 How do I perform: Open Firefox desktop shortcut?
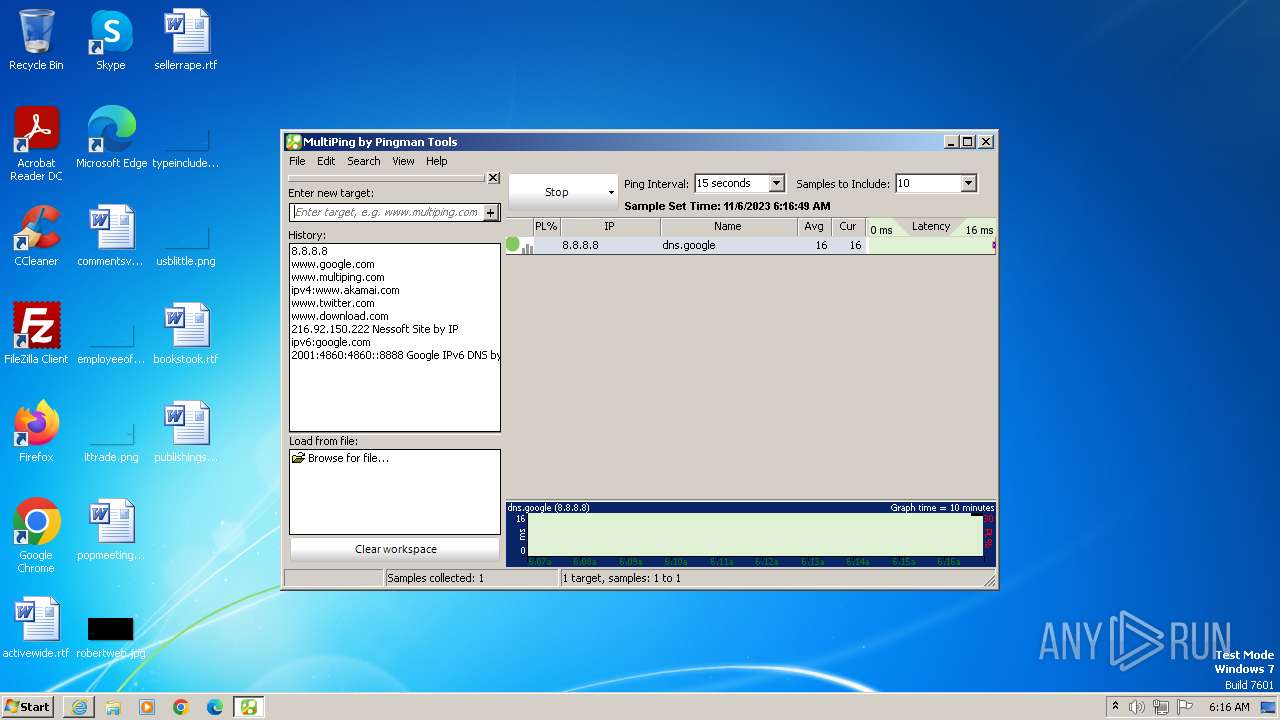37,432
